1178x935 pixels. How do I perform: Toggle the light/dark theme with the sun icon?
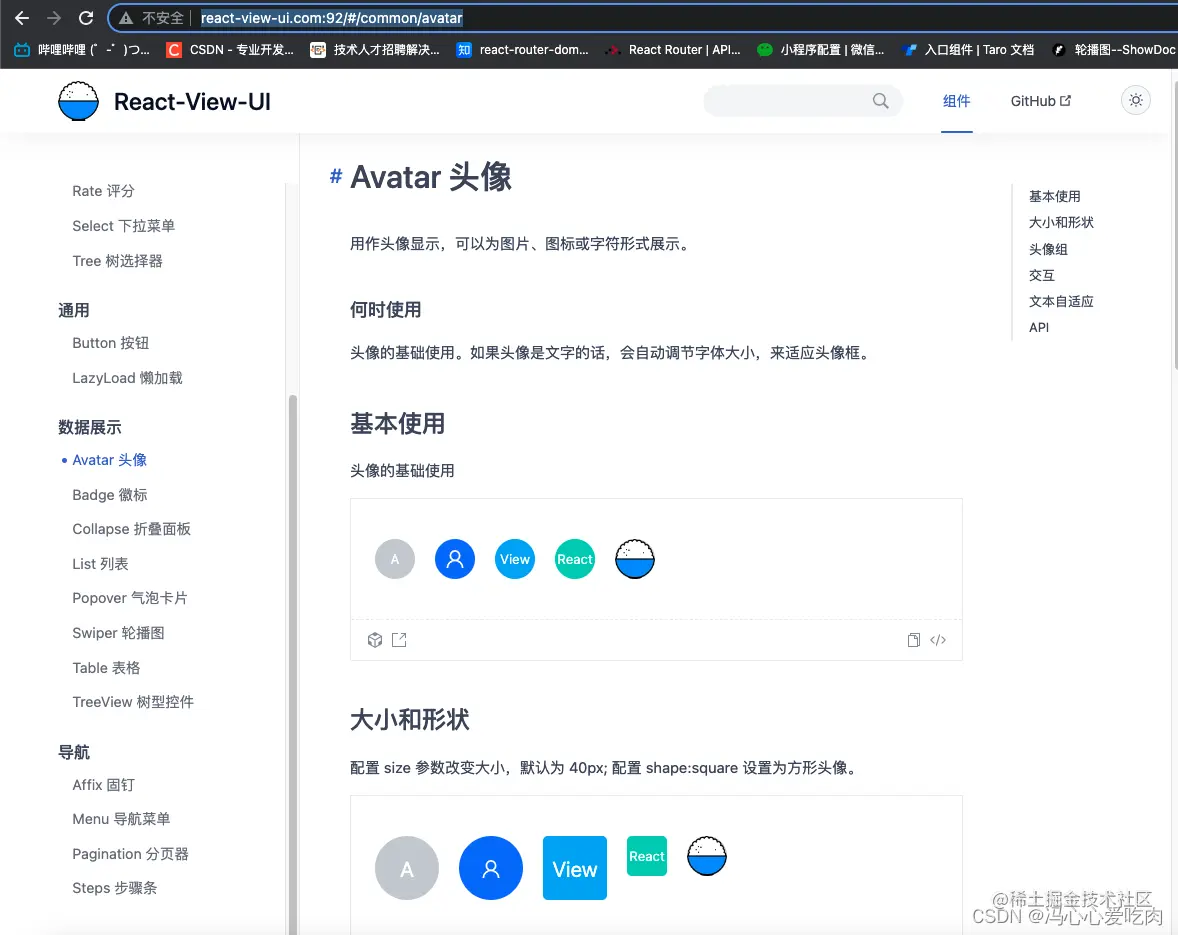(1135, 100)
